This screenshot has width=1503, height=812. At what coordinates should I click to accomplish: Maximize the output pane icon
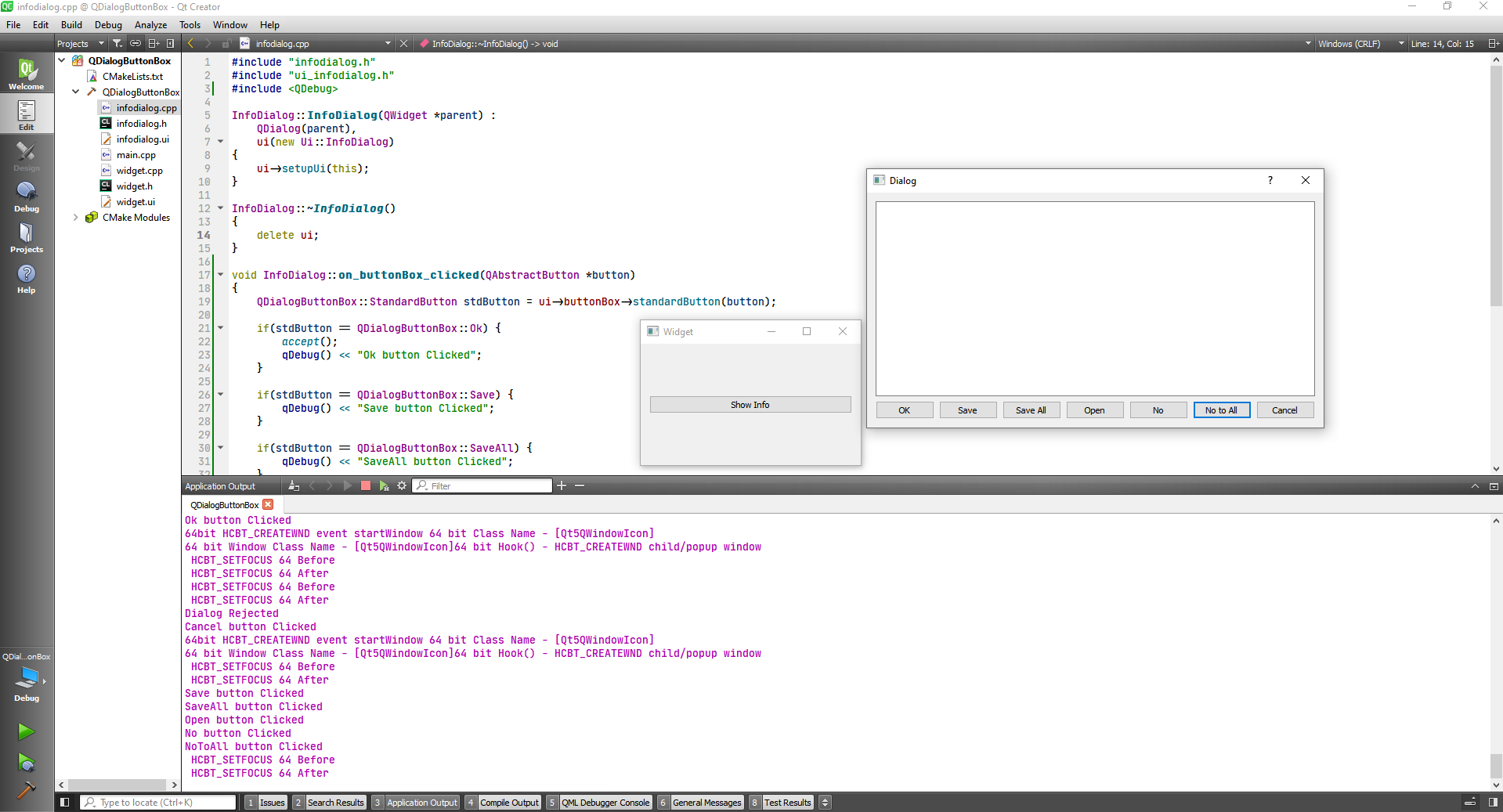pos(1494,486)
